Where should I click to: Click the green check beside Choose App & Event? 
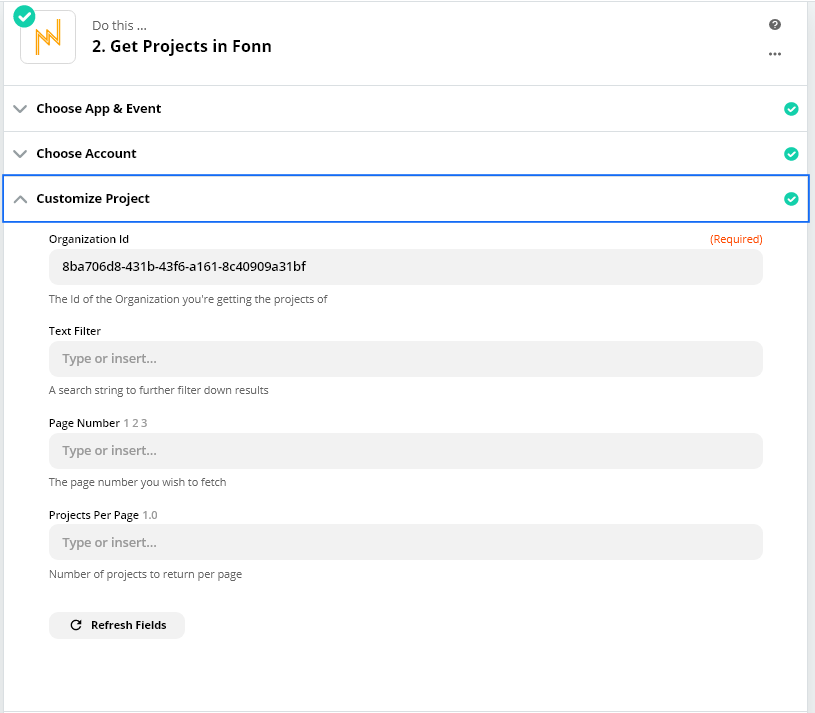[791, 109]
